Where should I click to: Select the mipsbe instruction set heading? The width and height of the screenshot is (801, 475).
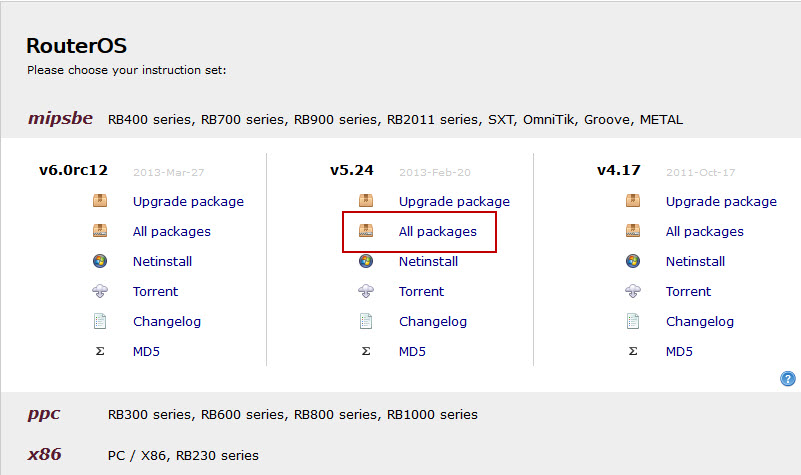tap(60, 118)
